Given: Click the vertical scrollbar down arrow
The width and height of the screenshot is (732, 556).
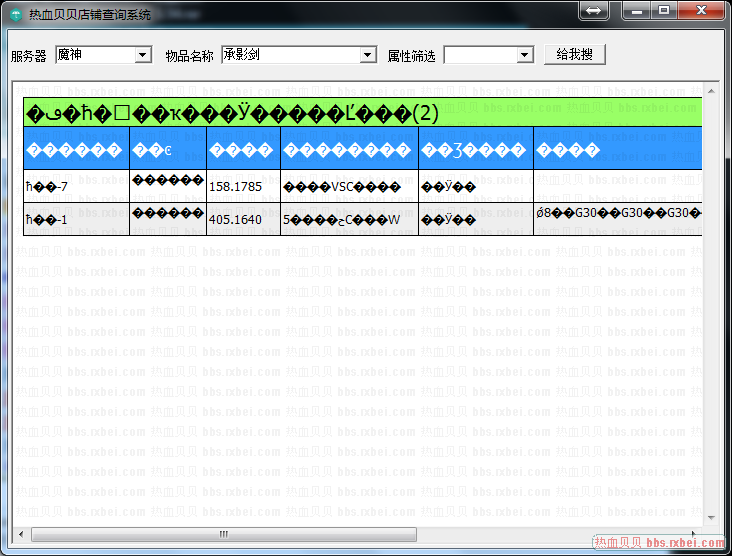Looking at the screenshot, I should tap(712, 518).
